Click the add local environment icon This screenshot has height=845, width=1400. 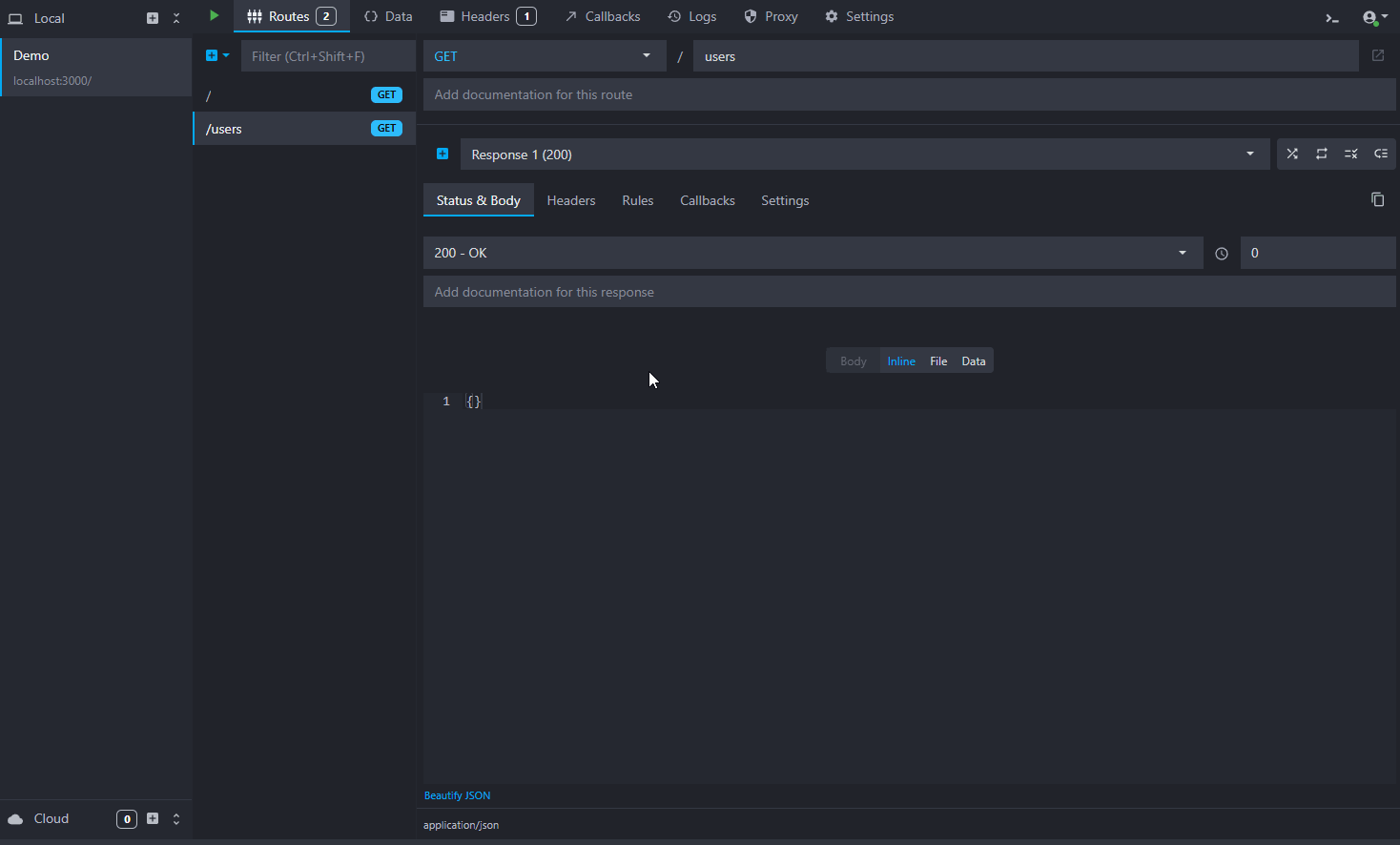coord(153,18)
